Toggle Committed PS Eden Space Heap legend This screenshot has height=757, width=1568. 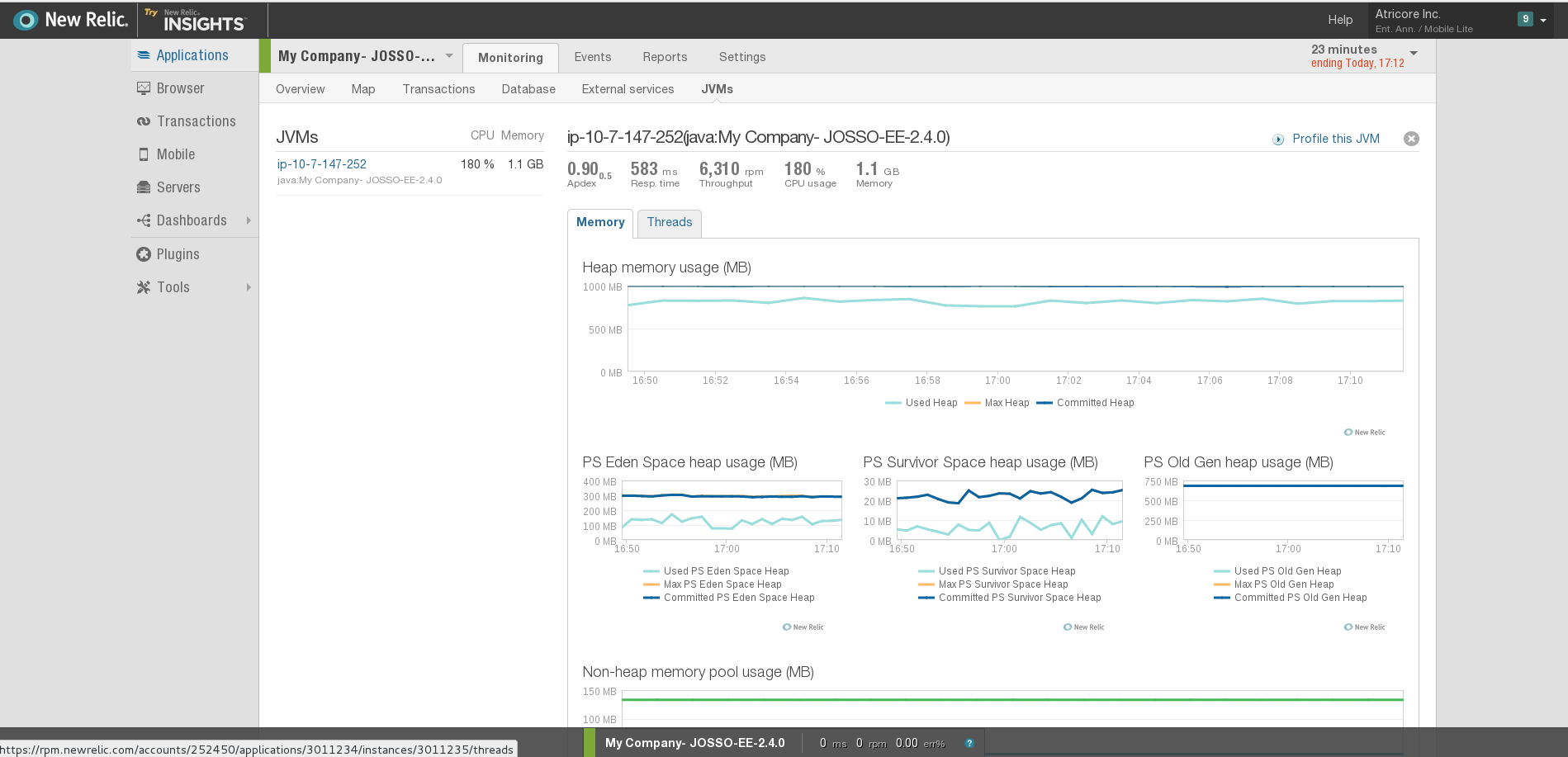[x=729, y=598]
